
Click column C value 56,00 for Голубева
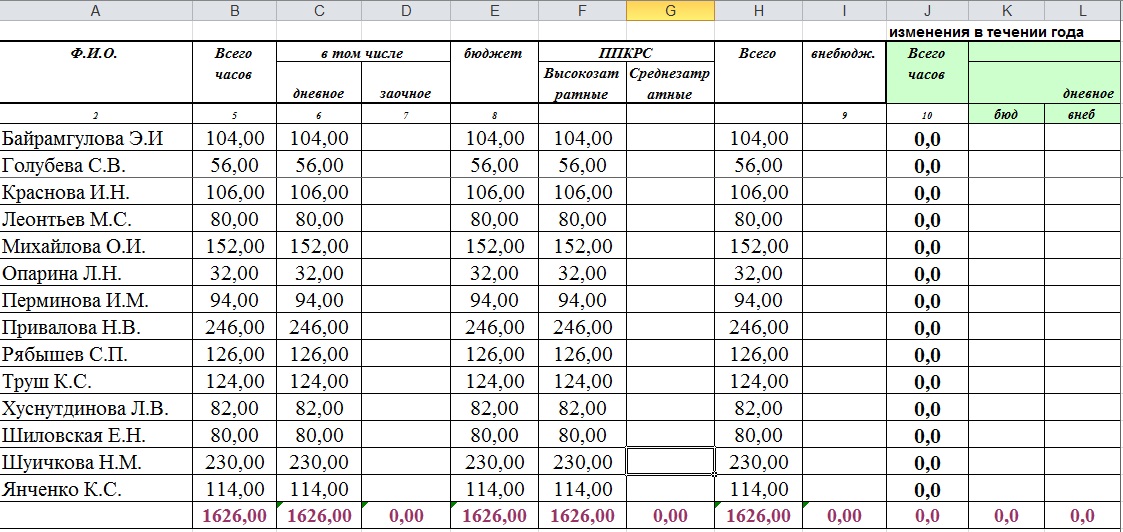click(319, 165)
